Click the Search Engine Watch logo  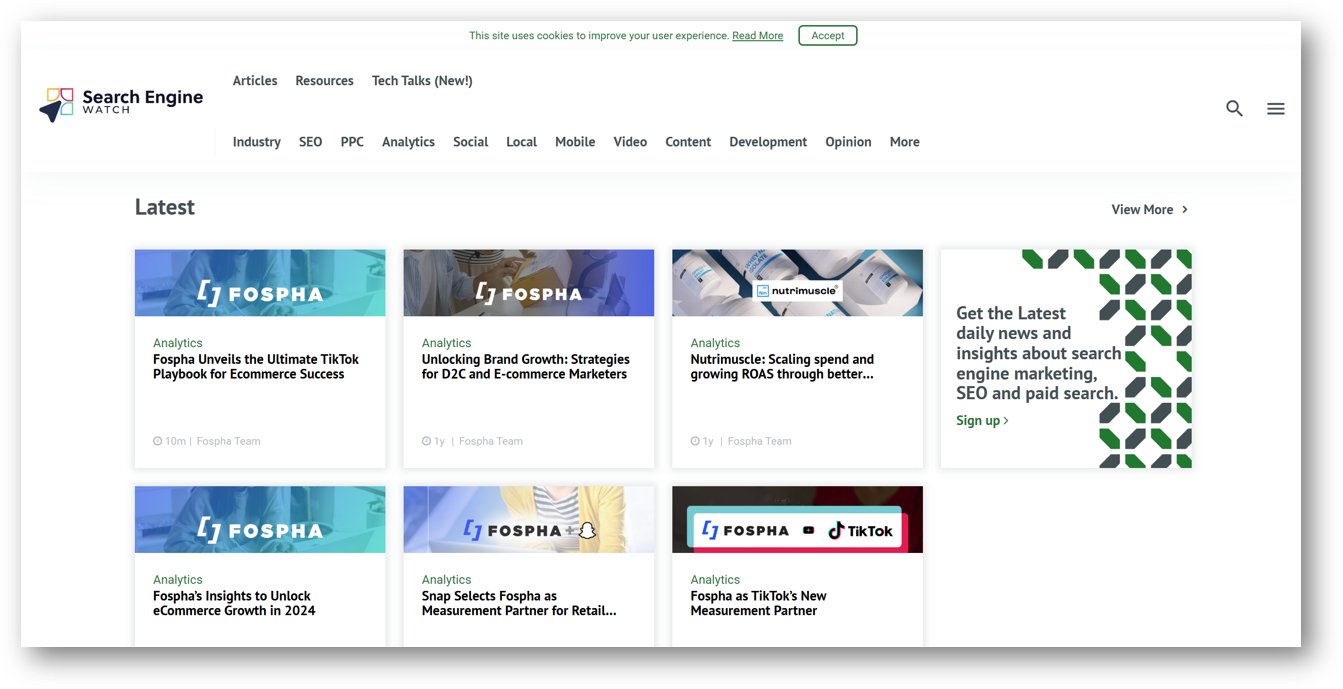coord(119,103)
